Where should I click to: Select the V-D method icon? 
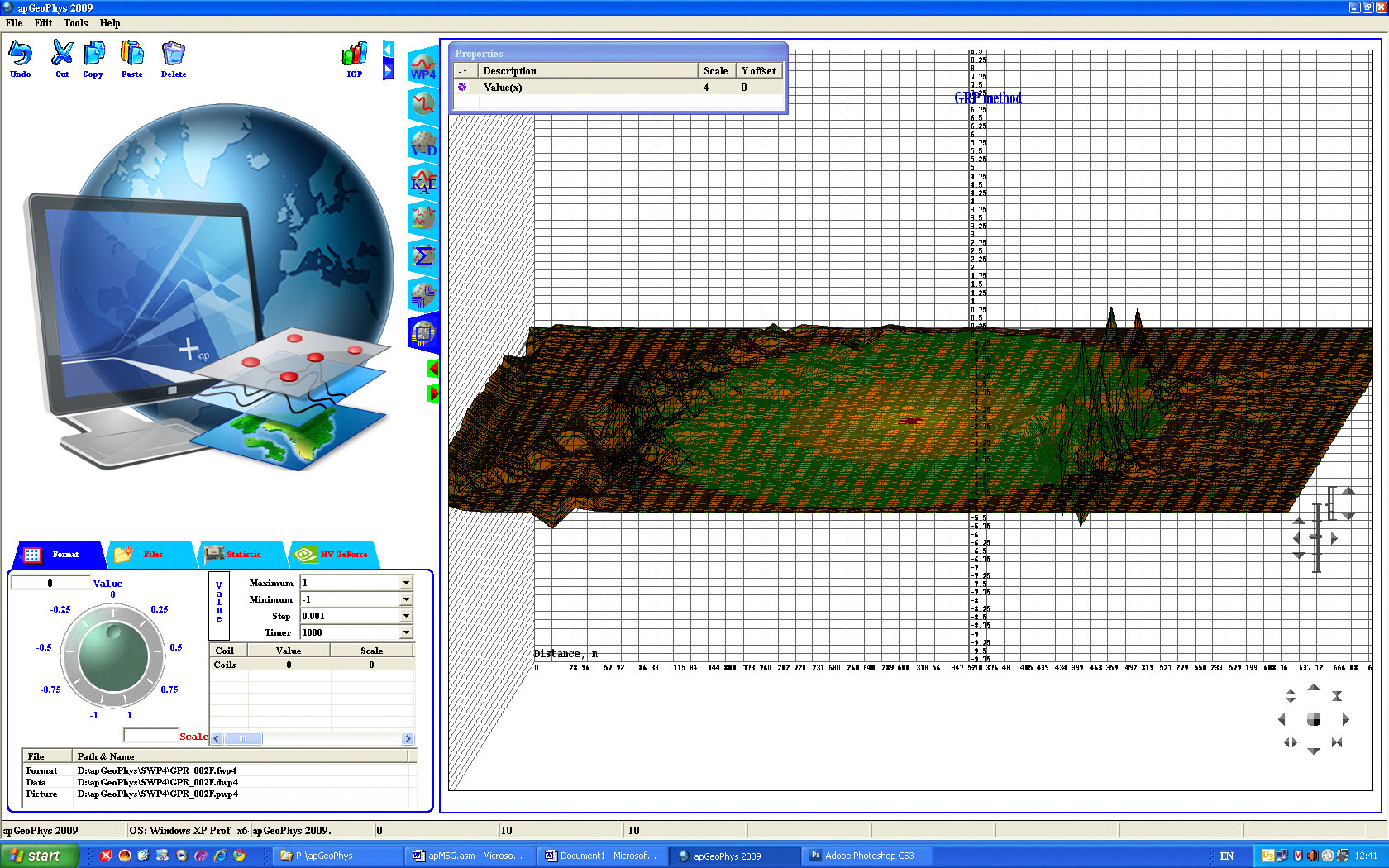coord(423,144)
